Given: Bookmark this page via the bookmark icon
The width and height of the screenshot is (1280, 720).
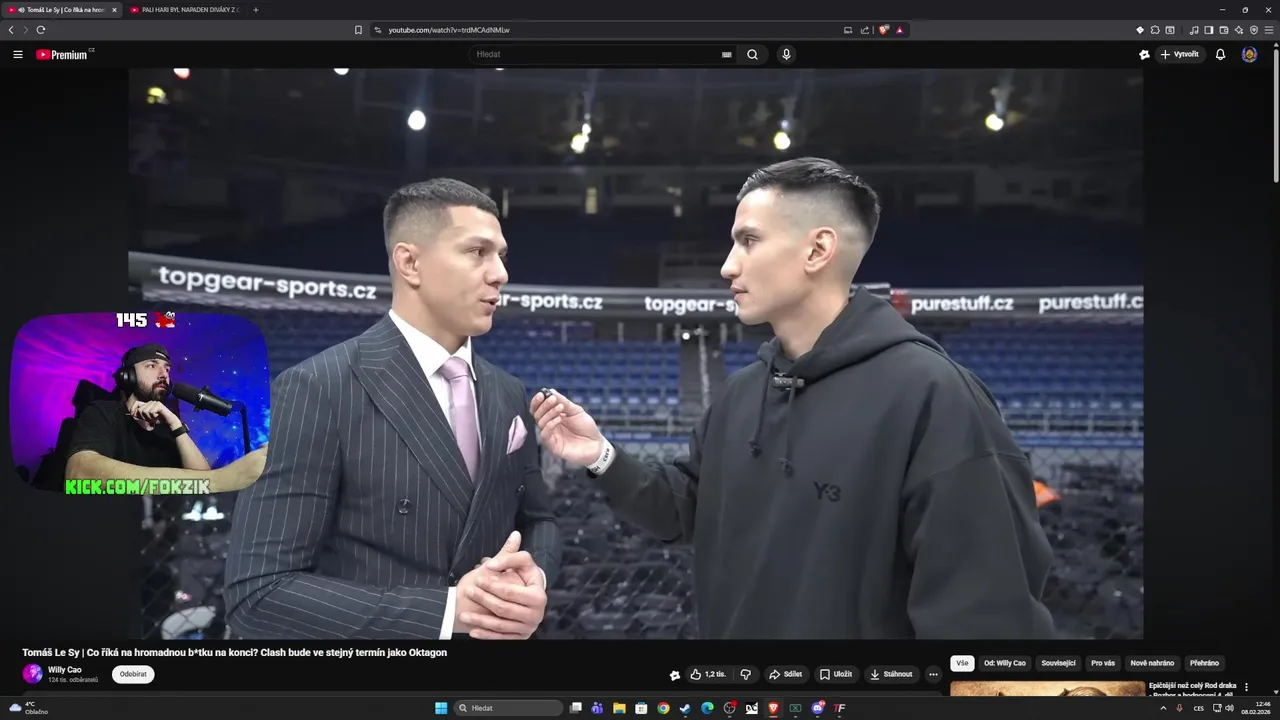Looking at the screenshot, I should tap(358, 30).
